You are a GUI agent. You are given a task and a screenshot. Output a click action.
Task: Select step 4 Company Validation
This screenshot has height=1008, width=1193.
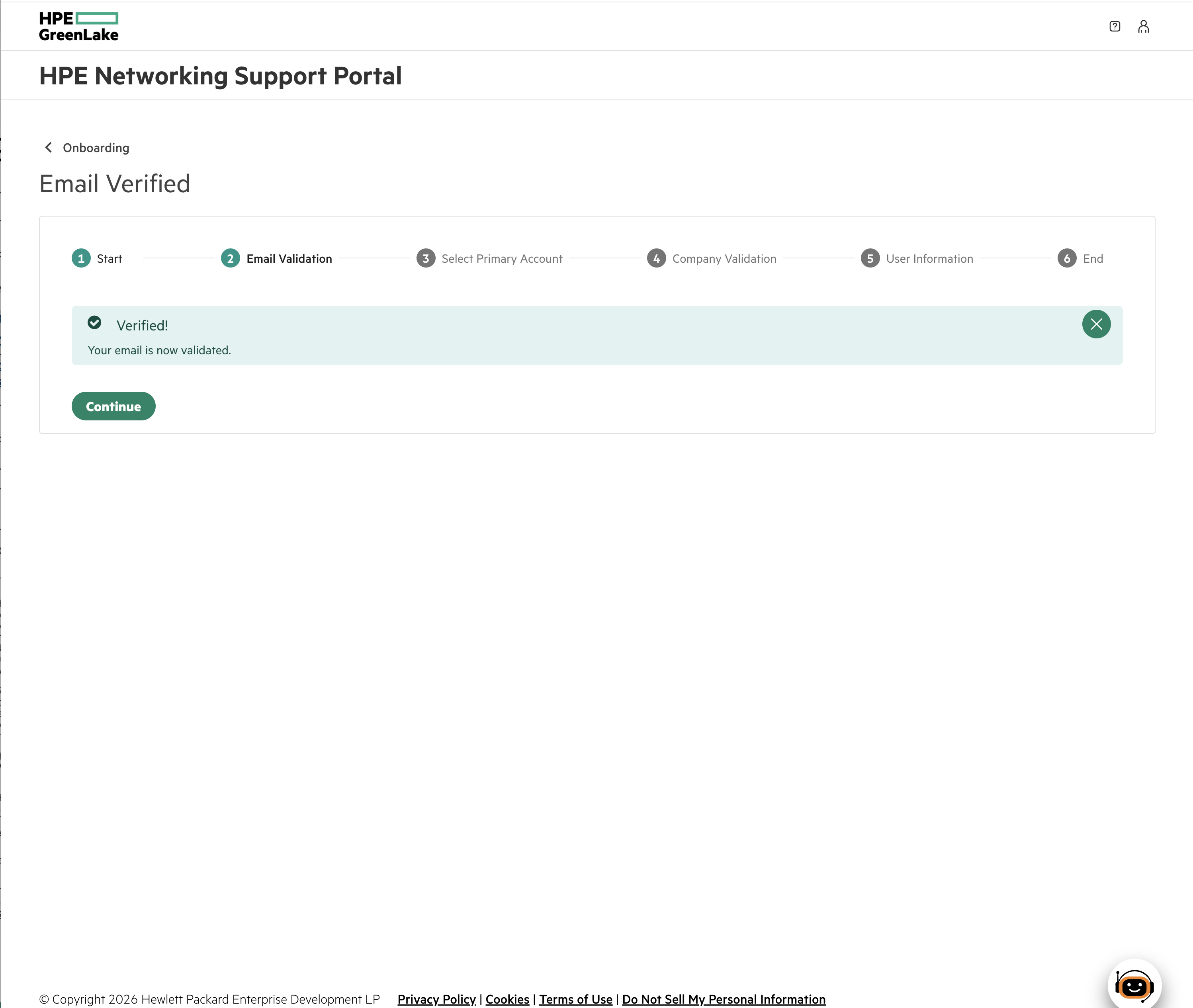point(712,258)
